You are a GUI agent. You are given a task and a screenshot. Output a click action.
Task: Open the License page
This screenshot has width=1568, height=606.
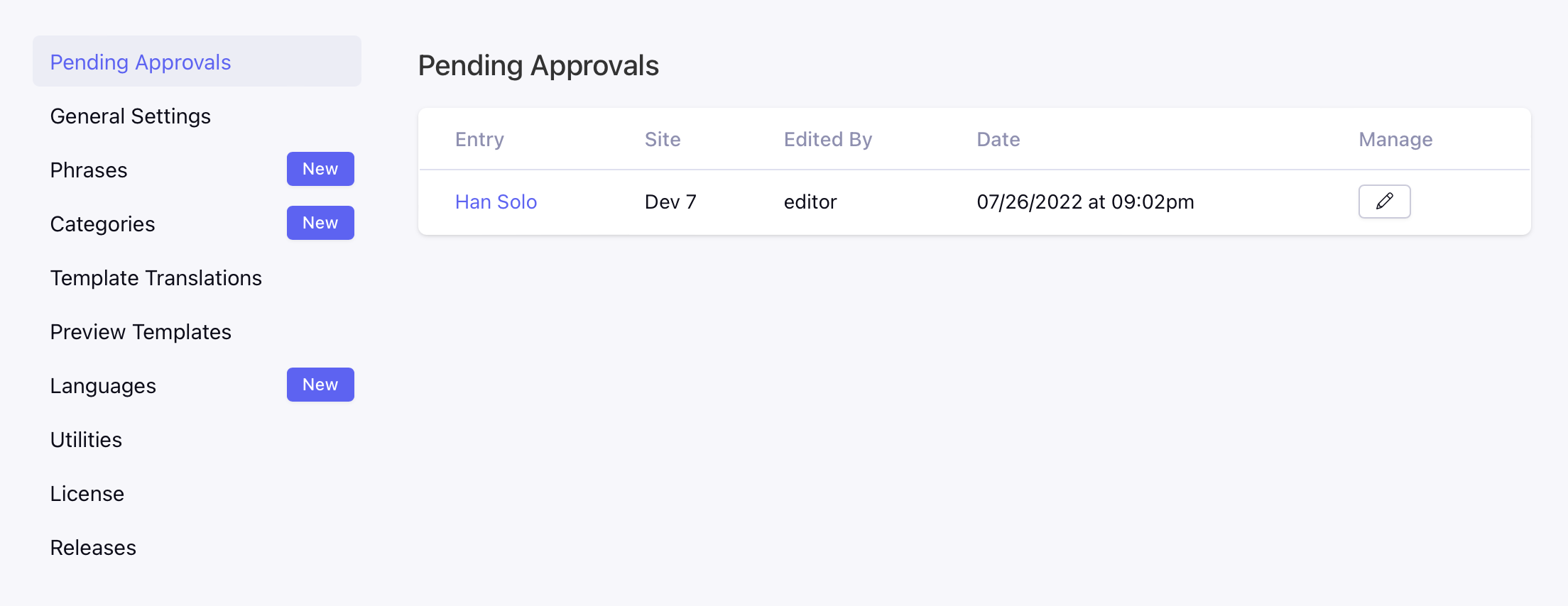[87, 494]
